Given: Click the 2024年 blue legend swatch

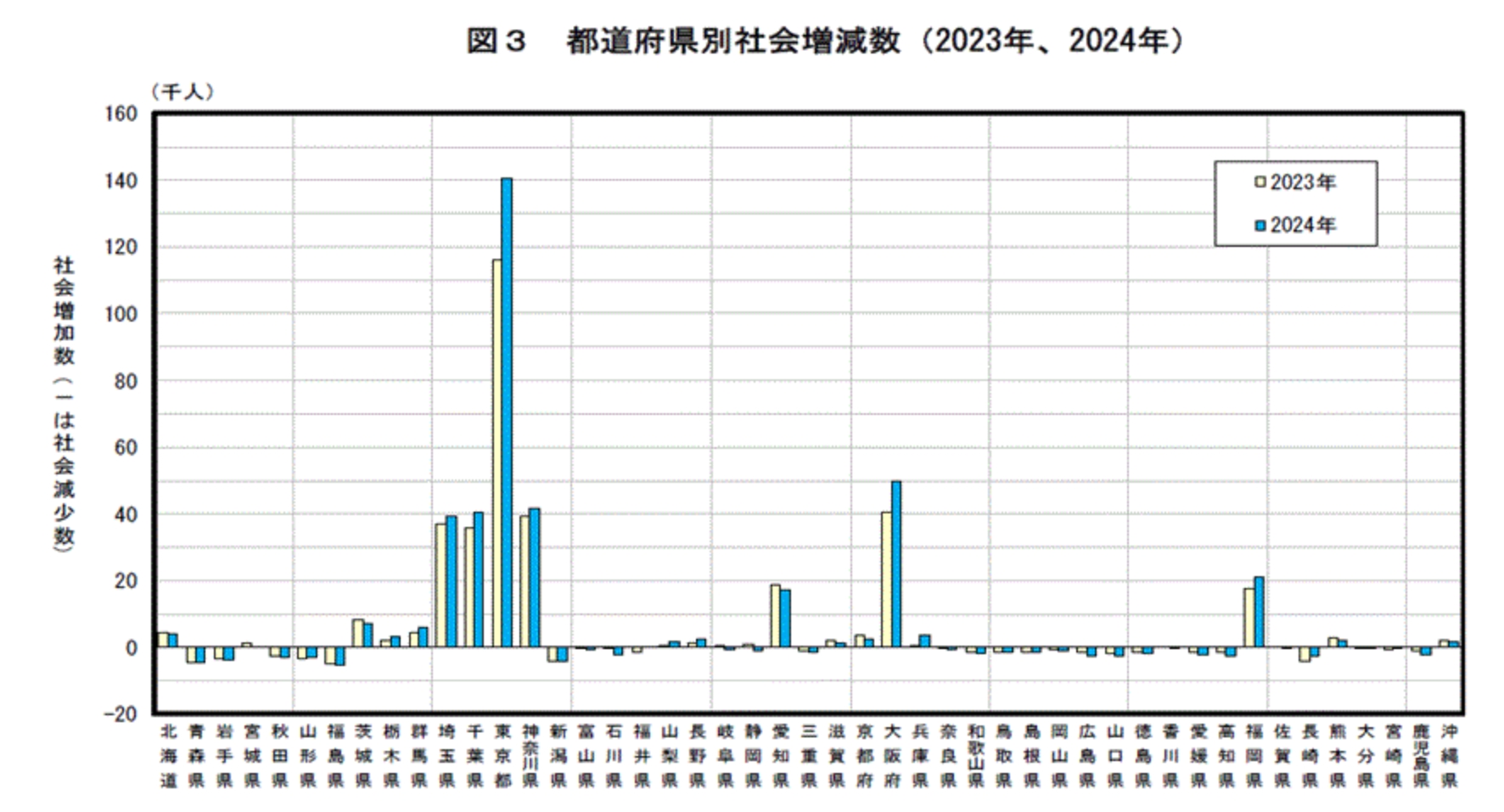Looking at the screenshot, I should [1260, 226].
